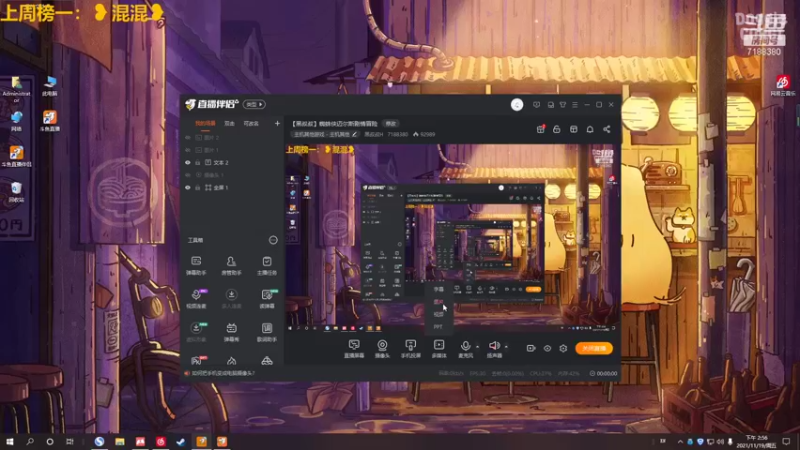Viewport: 800px width, 450px height.
Task: Open the 歌词助手 tool
Action: click(x=267, y=332)
